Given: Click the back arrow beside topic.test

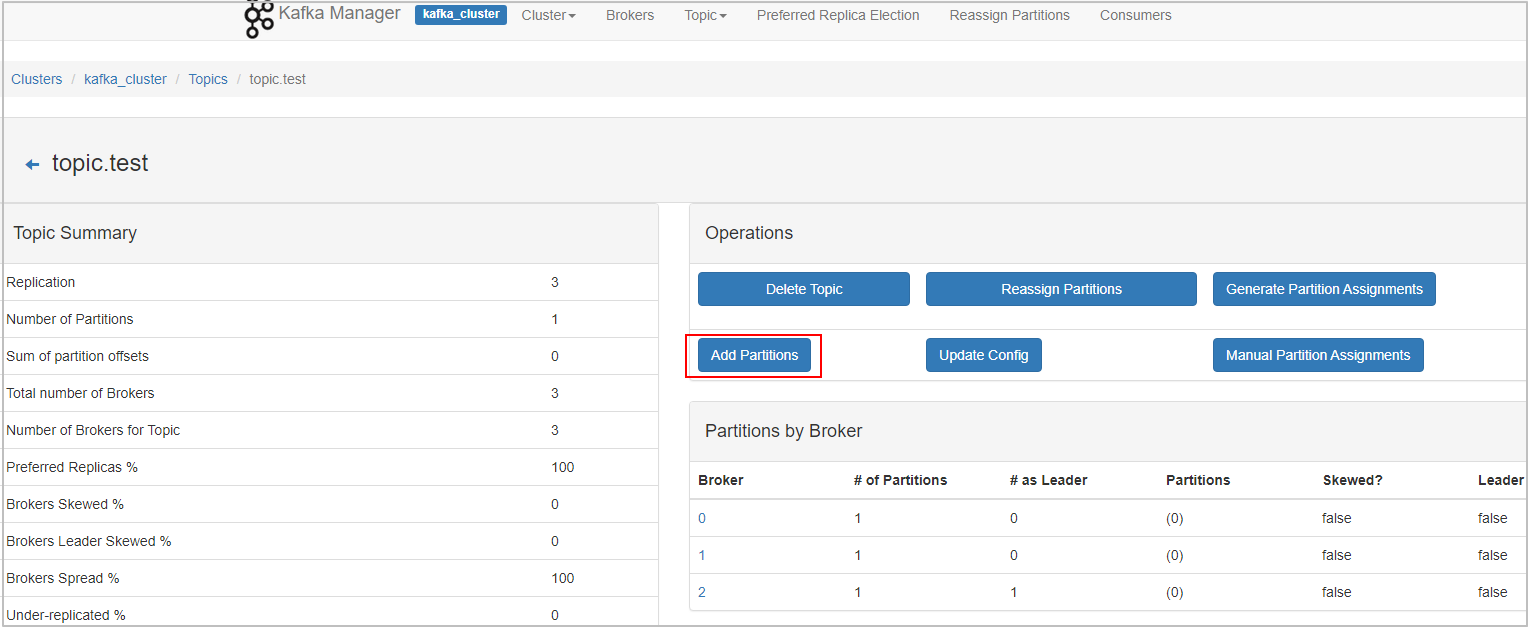Looking at the screenshot, I should [32, 165].
